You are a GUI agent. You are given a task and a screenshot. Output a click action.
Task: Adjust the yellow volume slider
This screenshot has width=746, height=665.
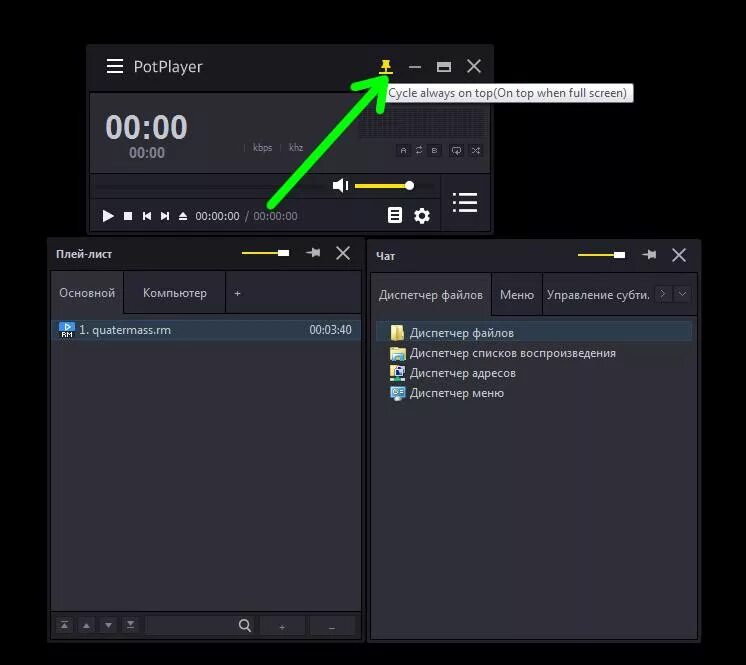pyautogui.click(x=384, y=186)
